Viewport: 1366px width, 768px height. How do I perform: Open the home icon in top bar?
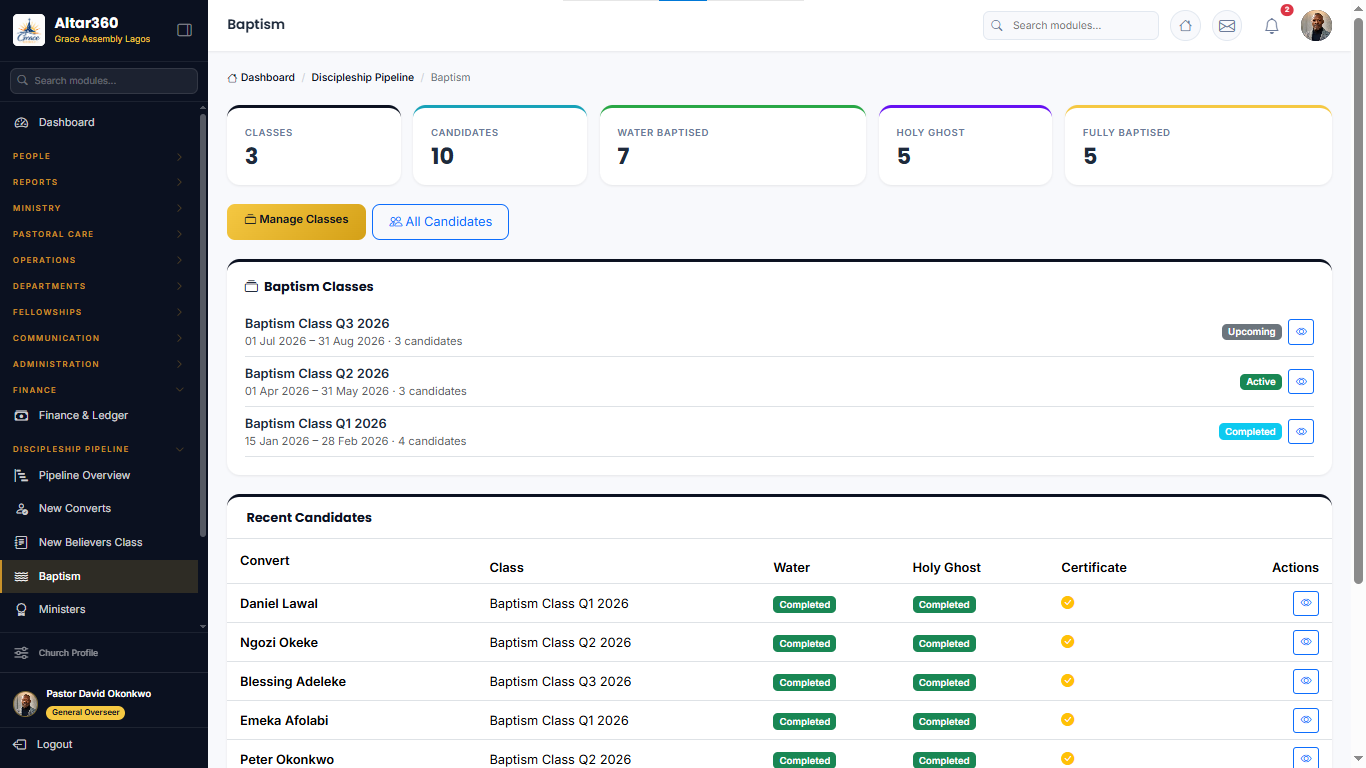[1185, 26]
